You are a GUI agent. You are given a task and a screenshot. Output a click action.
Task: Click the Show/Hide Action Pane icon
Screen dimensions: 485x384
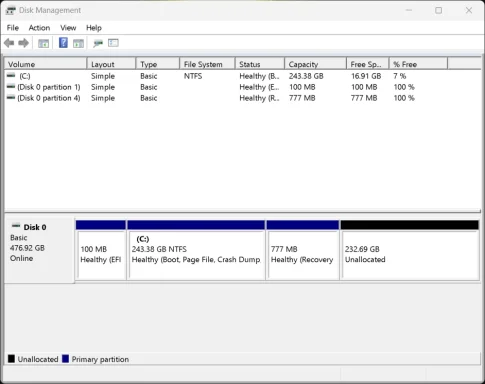coord(78,43)
